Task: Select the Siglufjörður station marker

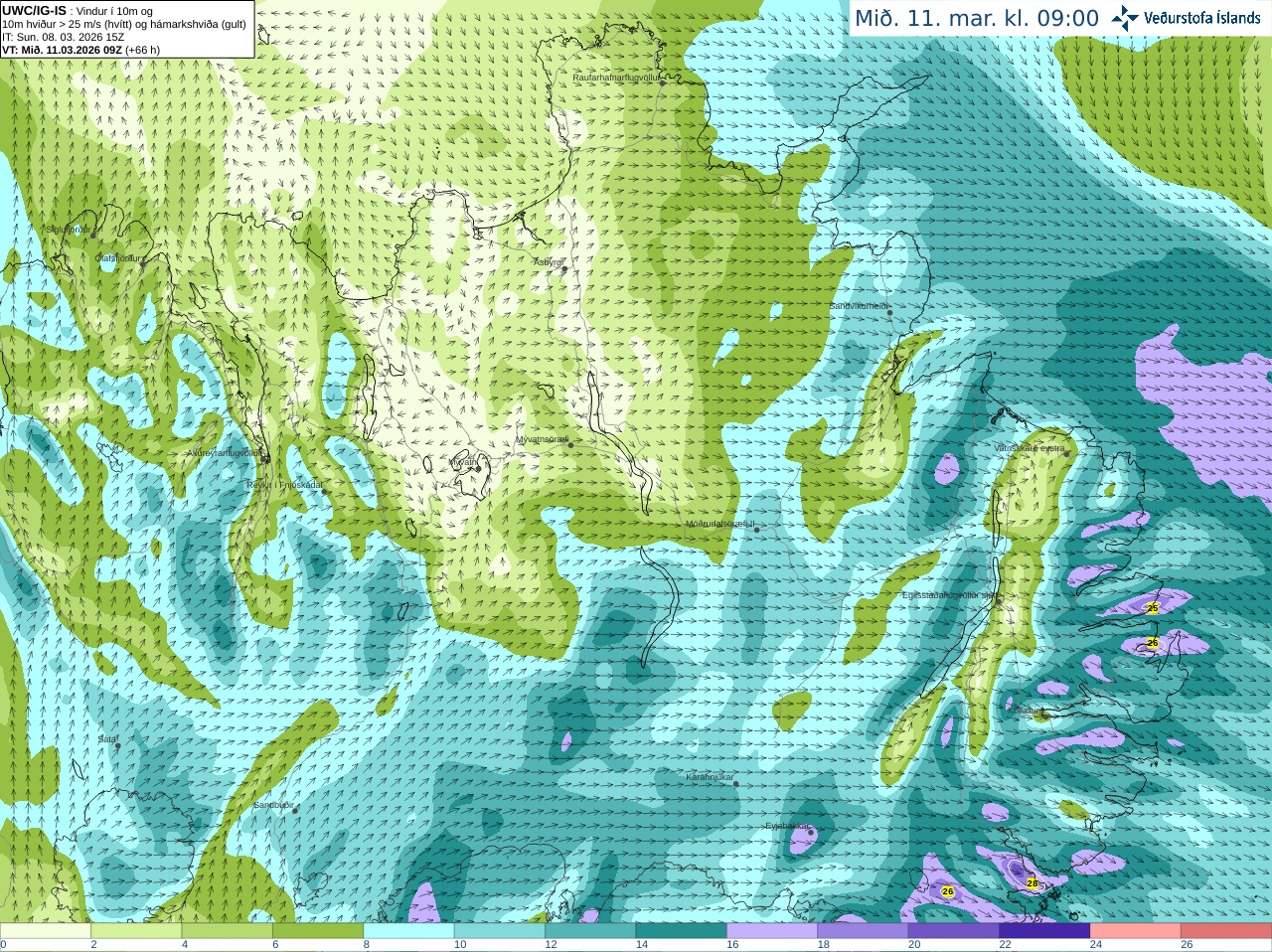Action: coord(94,235)
